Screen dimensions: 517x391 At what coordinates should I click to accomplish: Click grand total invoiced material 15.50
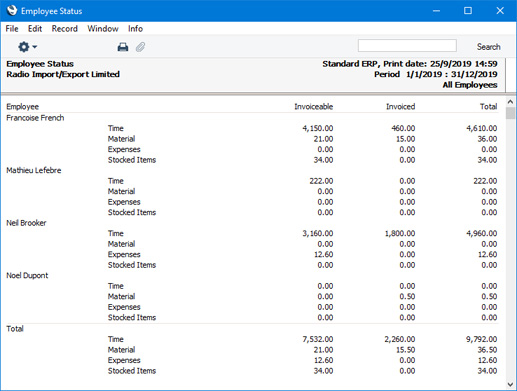[x=405, y=350]
